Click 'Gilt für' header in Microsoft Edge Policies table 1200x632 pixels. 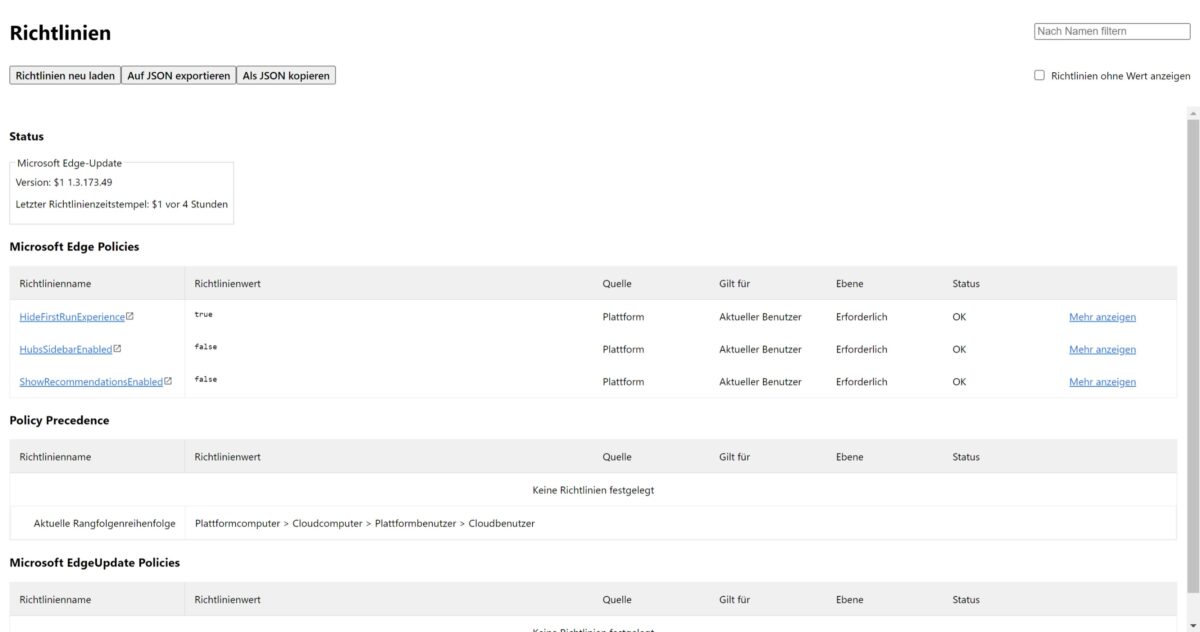(734, 283)
